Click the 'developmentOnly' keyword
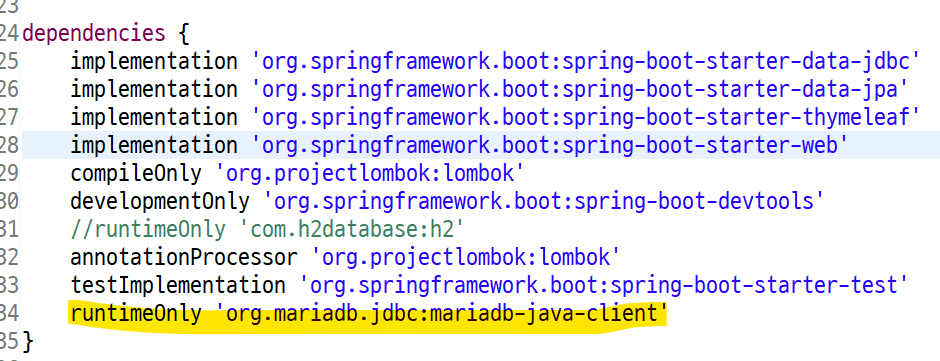Screen dimensions: 940x361 point(159,201)
